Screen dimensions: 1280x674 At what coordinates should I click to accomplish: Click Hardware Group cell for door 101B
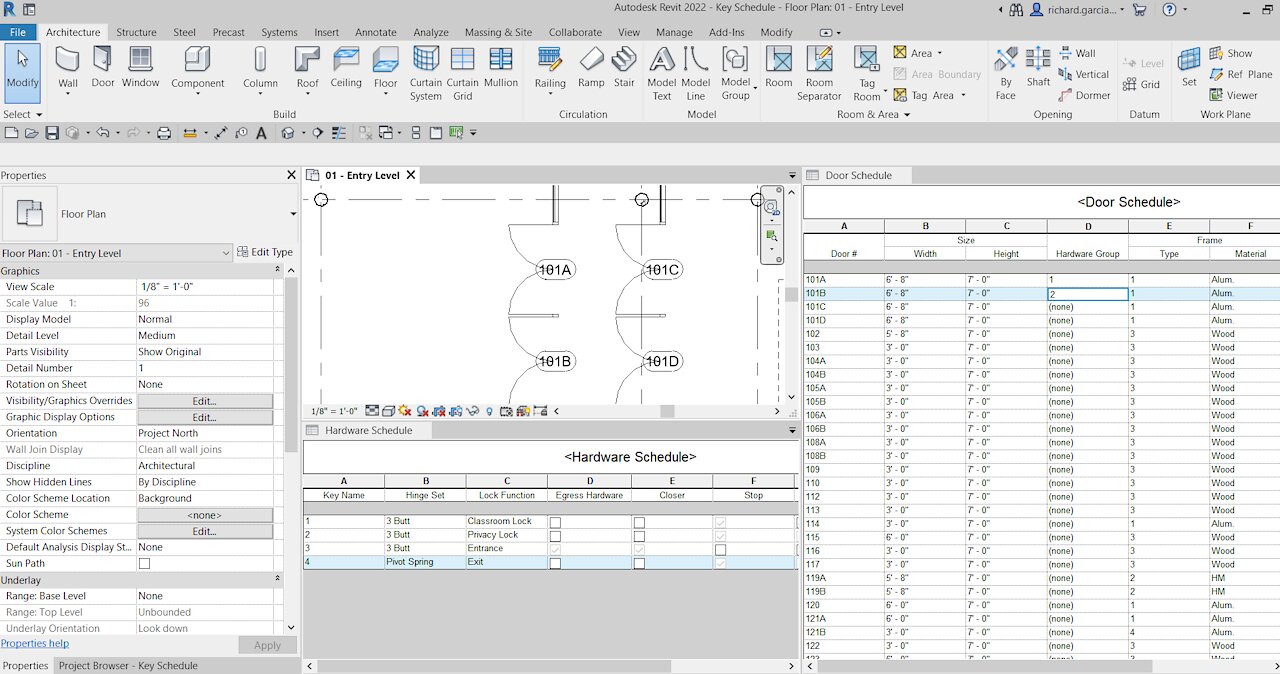(1087, 294)
